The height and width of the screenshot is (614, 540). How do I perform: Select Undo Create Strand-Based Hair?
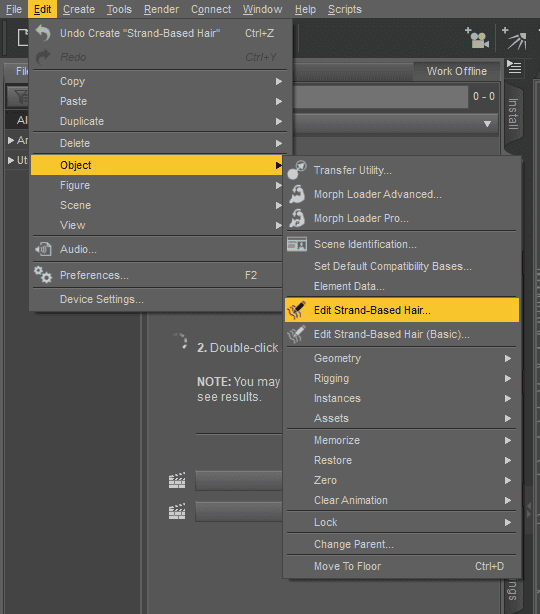click(x=159, y=33)
